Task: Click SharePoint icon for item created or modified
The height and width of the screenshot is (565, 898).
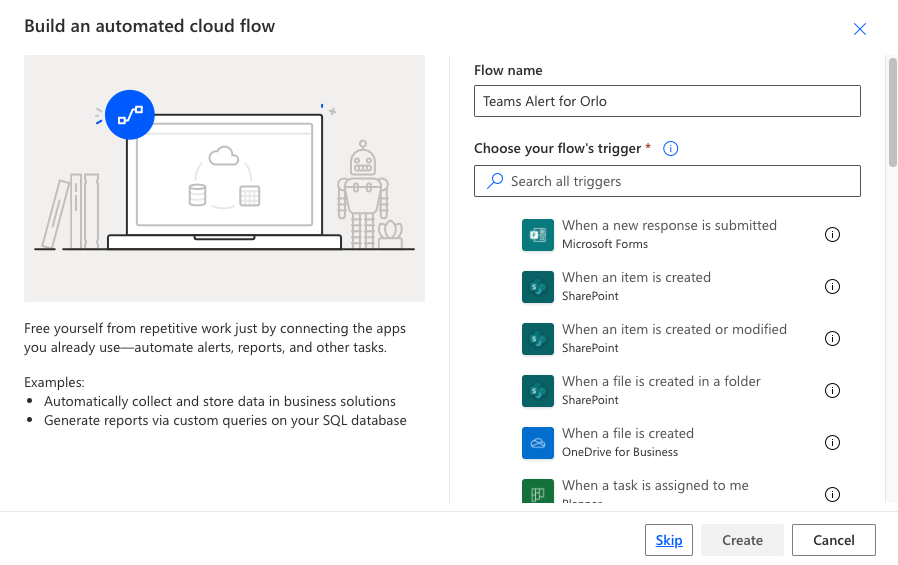Action: [538, 339]
